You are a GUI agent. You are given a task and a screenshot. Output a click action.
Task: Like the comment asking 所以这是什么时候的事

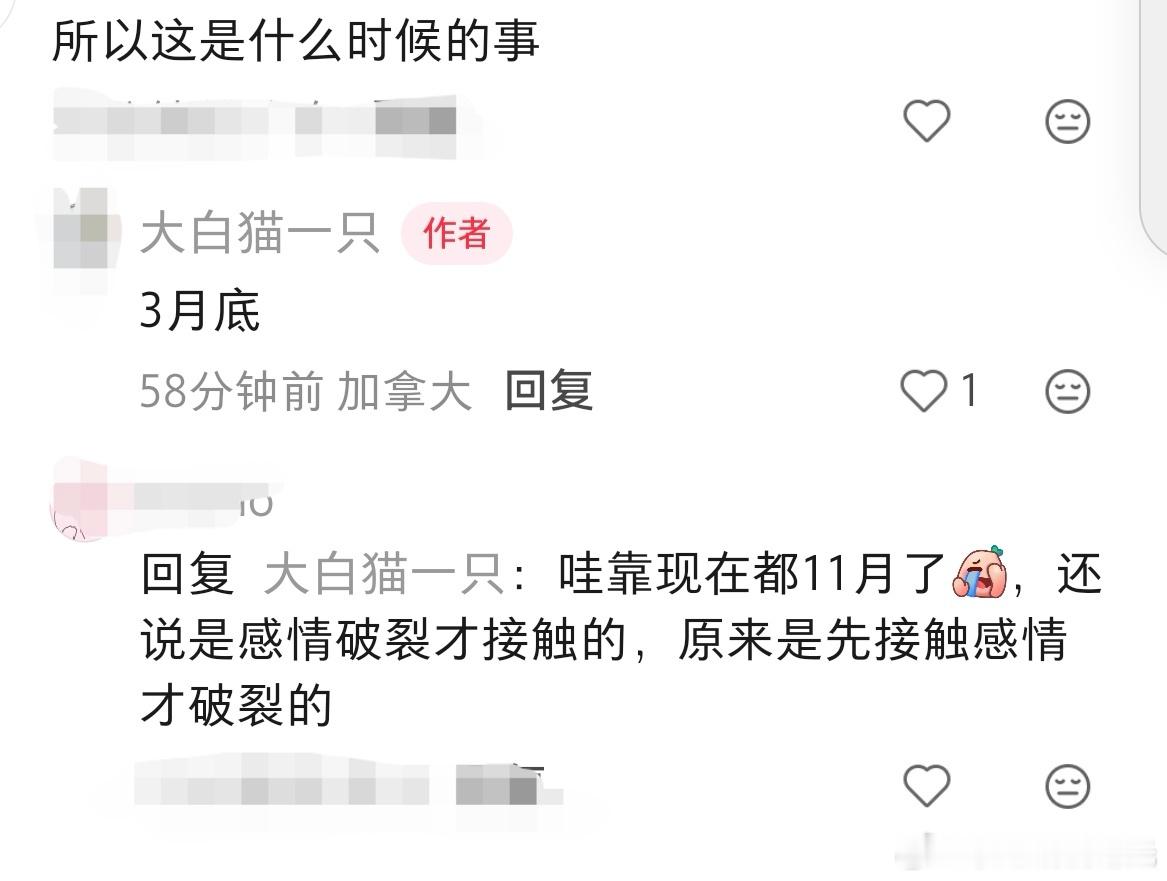pyautogui.click(x=927, y=121)
